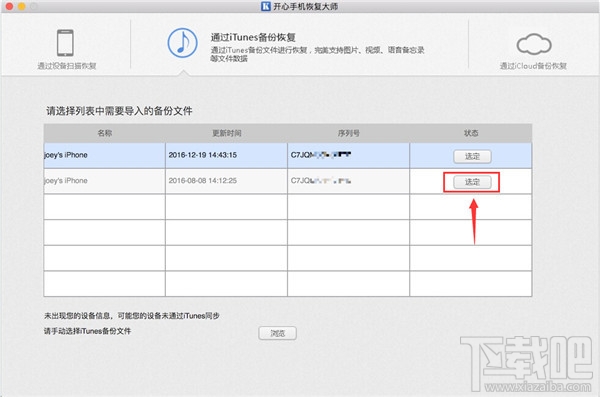Click 请手动选择iTunes备份文件 text
Viewport: 600px width, 397px height.
88,331
